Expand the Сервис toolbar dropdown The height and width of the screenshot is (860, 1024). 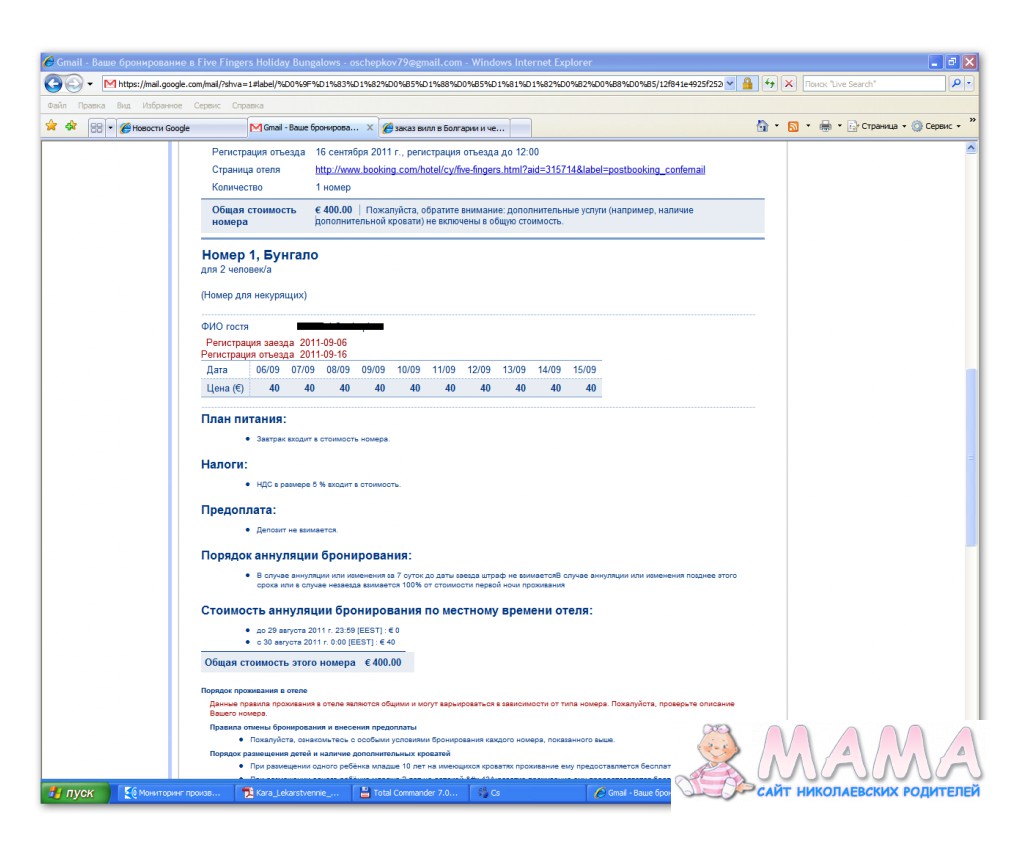pos(958,127)
